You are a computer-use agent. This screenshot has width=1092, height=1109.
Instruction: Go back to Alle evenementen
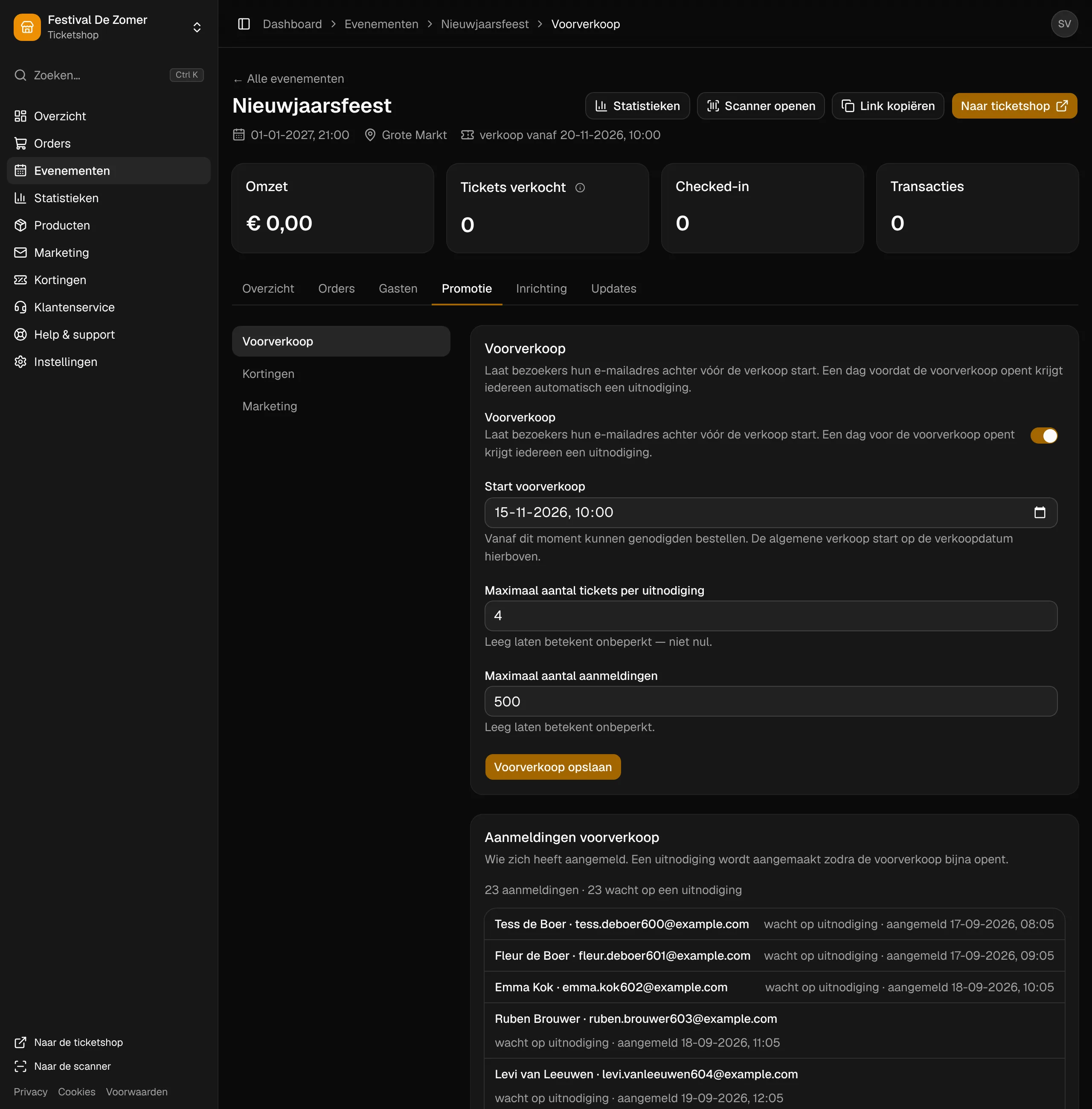(x=288, y=78)
